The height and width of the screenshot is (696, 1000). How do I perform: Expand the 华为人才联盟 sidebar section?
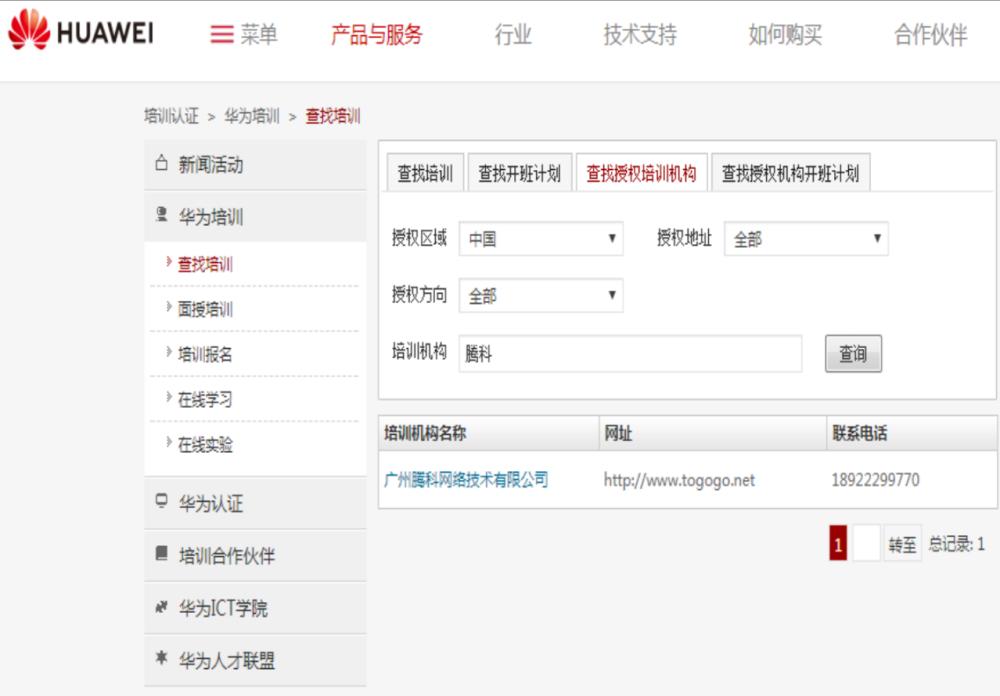255,660
